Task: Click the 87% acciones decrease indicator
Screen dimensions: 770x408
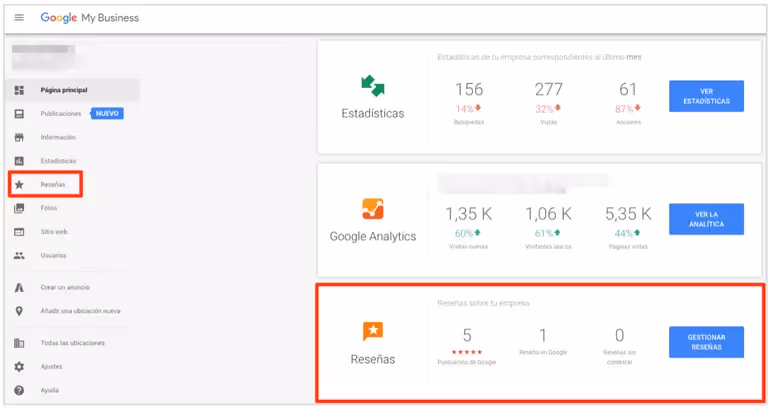Action: click(x=628, y=109)
